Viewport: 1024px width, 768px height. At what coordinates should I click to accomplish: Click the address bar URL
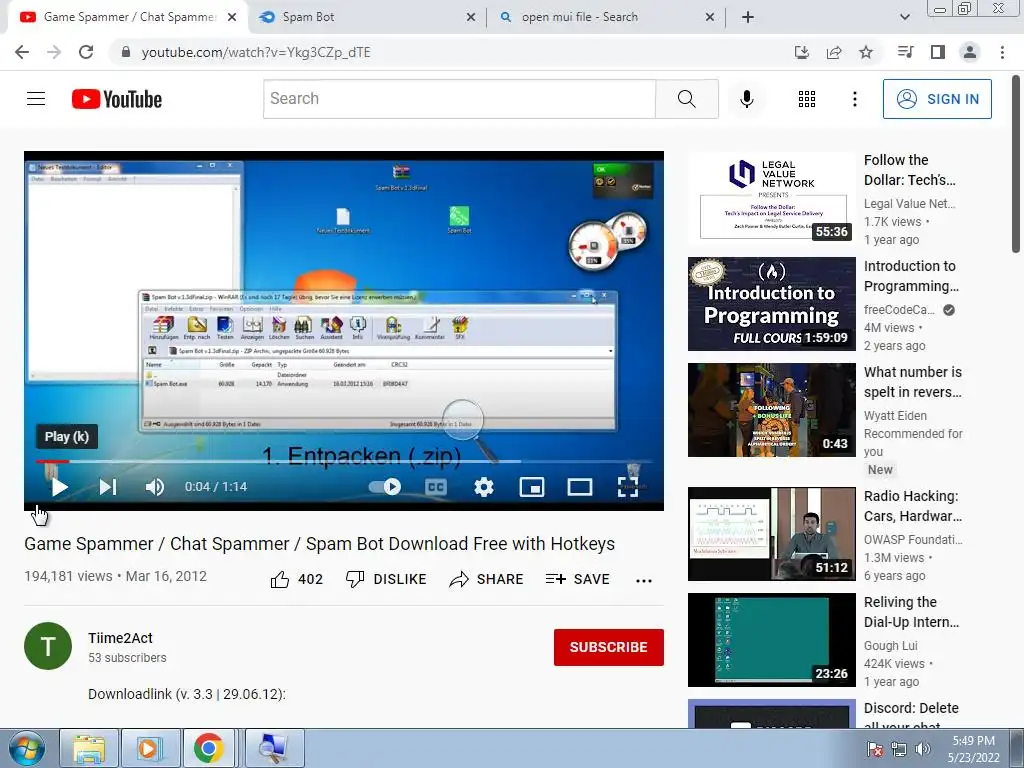pyautogui.click(x=256, y=52)
